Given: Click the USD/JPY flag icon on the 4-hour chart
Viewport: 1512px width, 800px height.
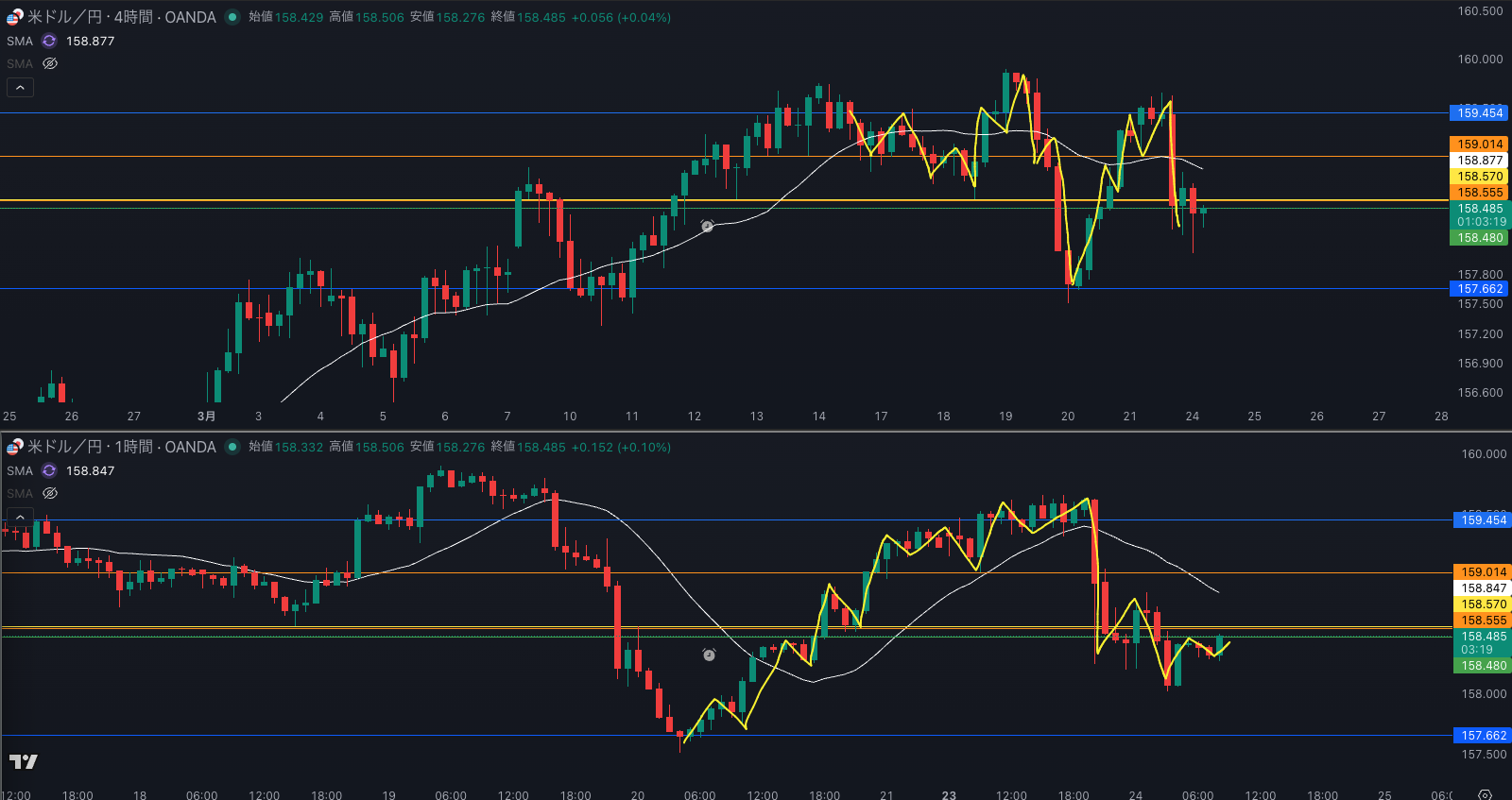Looking at the screenshot, I should coord(15,17).
